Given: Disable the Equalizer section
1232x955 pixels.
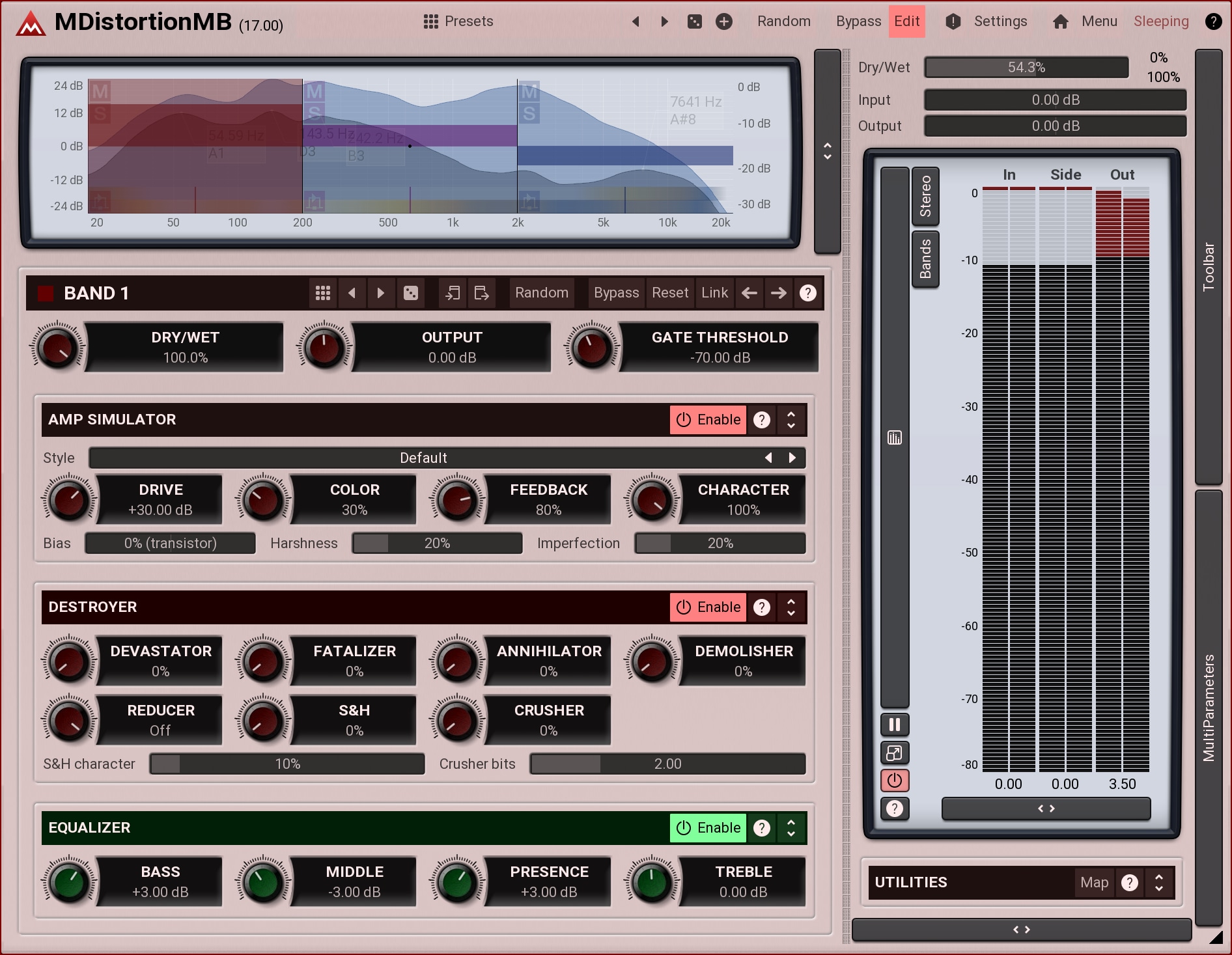Looking at the screenshot, I should (708, 828).
